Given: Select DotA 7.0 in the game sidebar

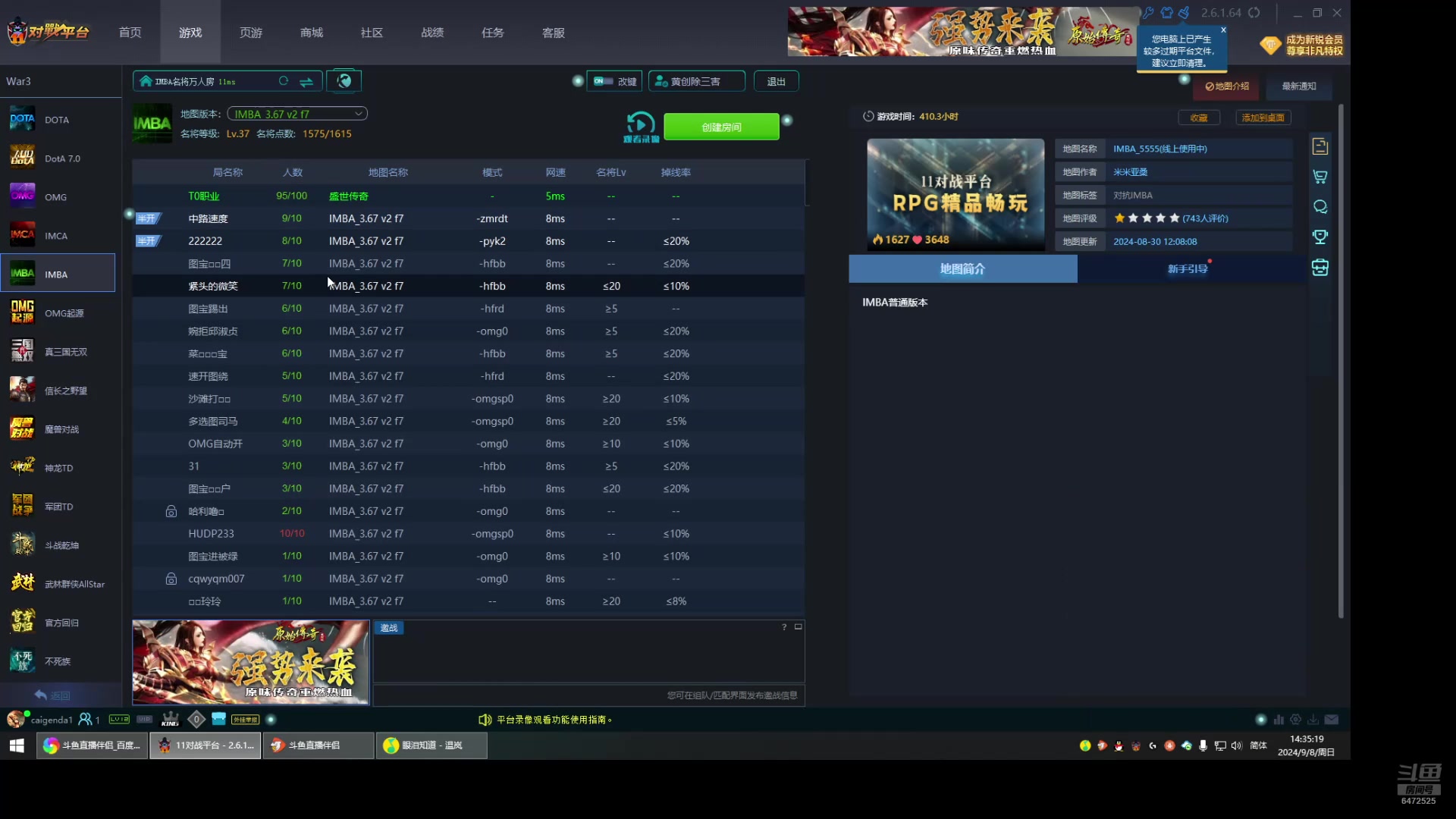Looking at the screenshot, I should click(58, 158).
